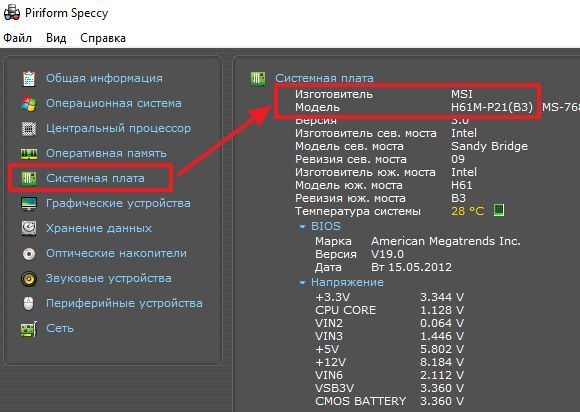Image resolution: width=580 pixels, height=412 pixels.
Task: Click the H61M-P21(B3) model value
Action: pos(492,107)
